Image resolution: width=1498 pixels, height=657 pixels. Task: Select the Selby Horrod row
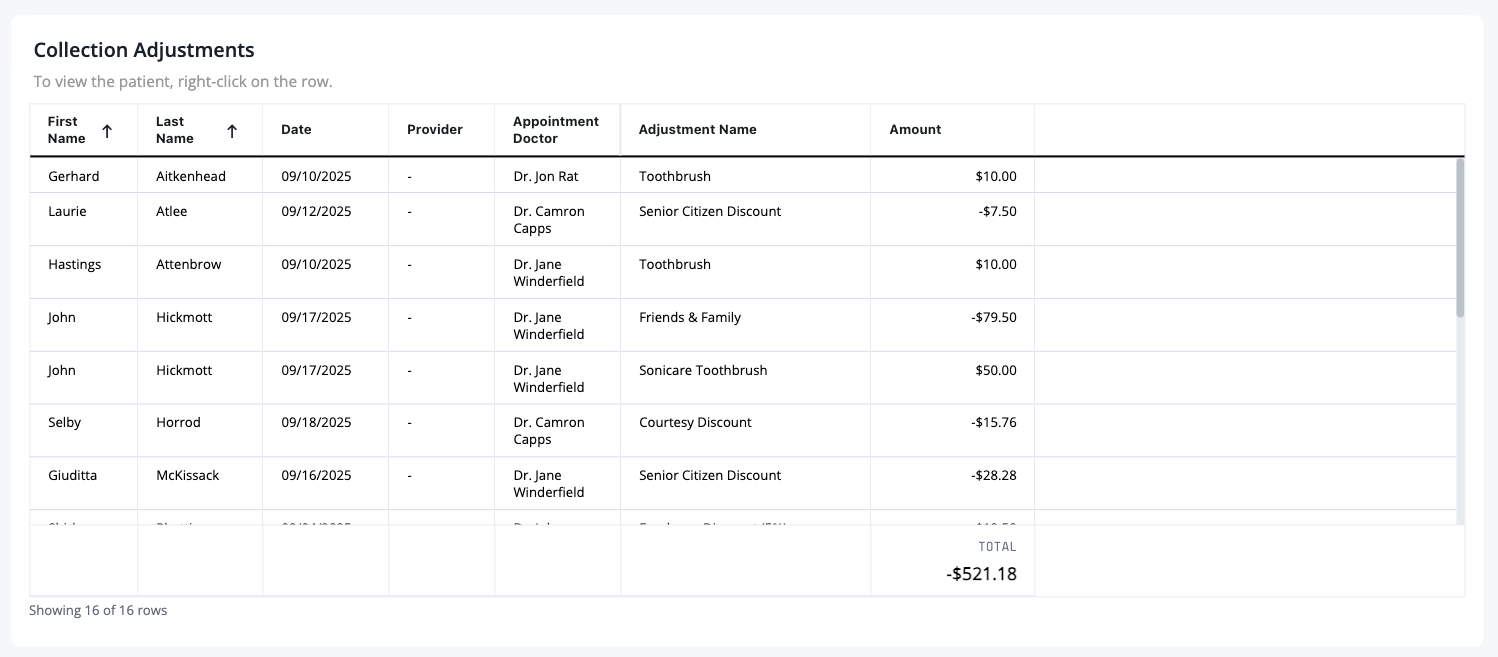click(x=743, y=431)
